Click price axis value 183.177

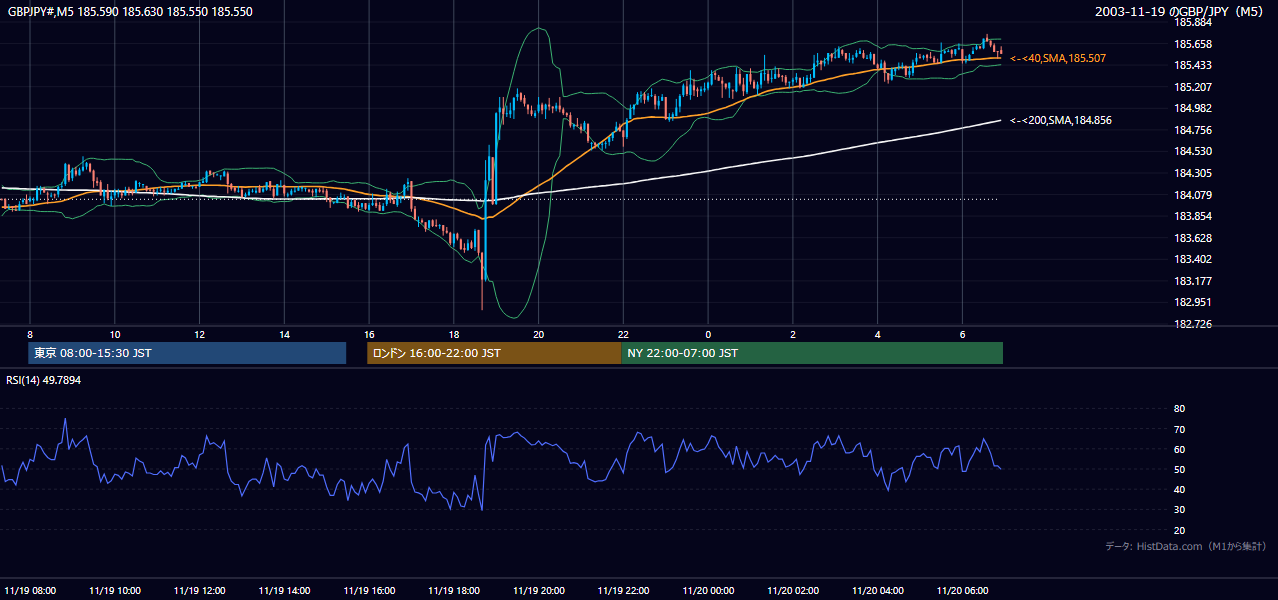click(x=1192, y=281)
